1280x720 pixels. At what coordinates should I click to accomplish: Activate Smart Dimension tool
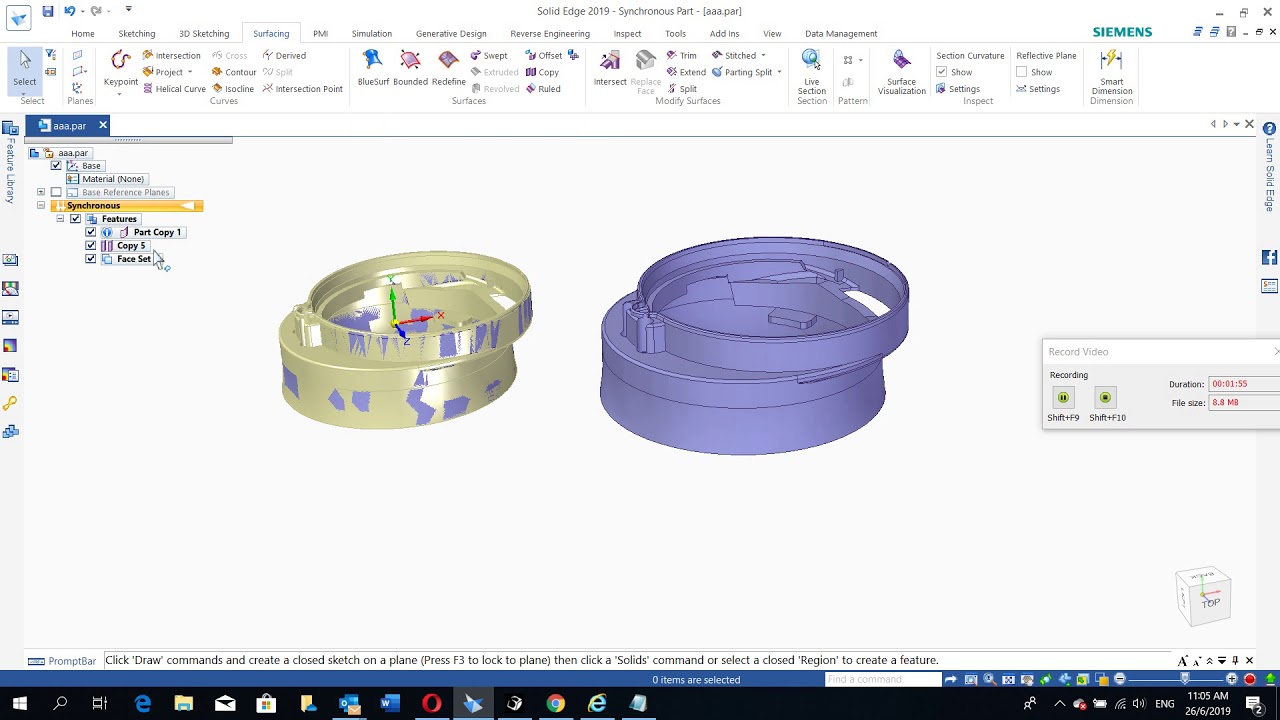tap(1111, 72)
